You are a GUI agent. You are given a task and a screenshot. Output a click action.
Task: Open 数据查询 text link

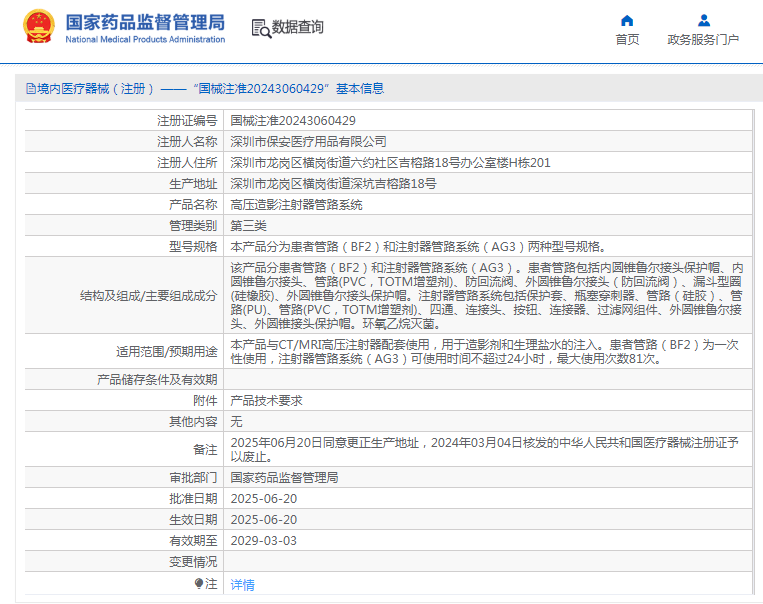tap(297, 27)
